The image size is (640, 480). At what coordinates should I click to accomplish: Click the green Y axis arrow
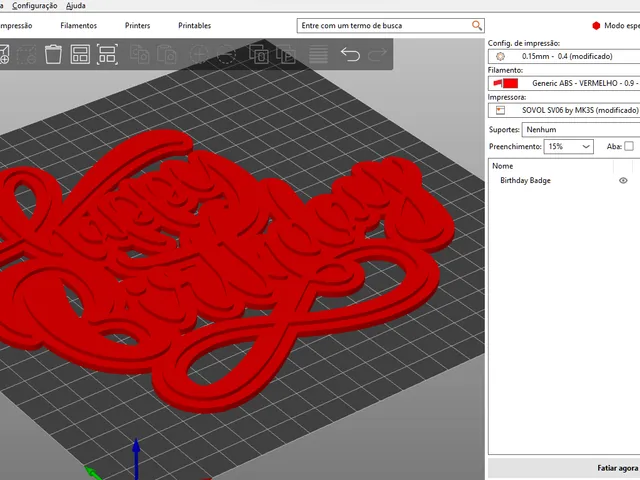click(x=93, y=473)
